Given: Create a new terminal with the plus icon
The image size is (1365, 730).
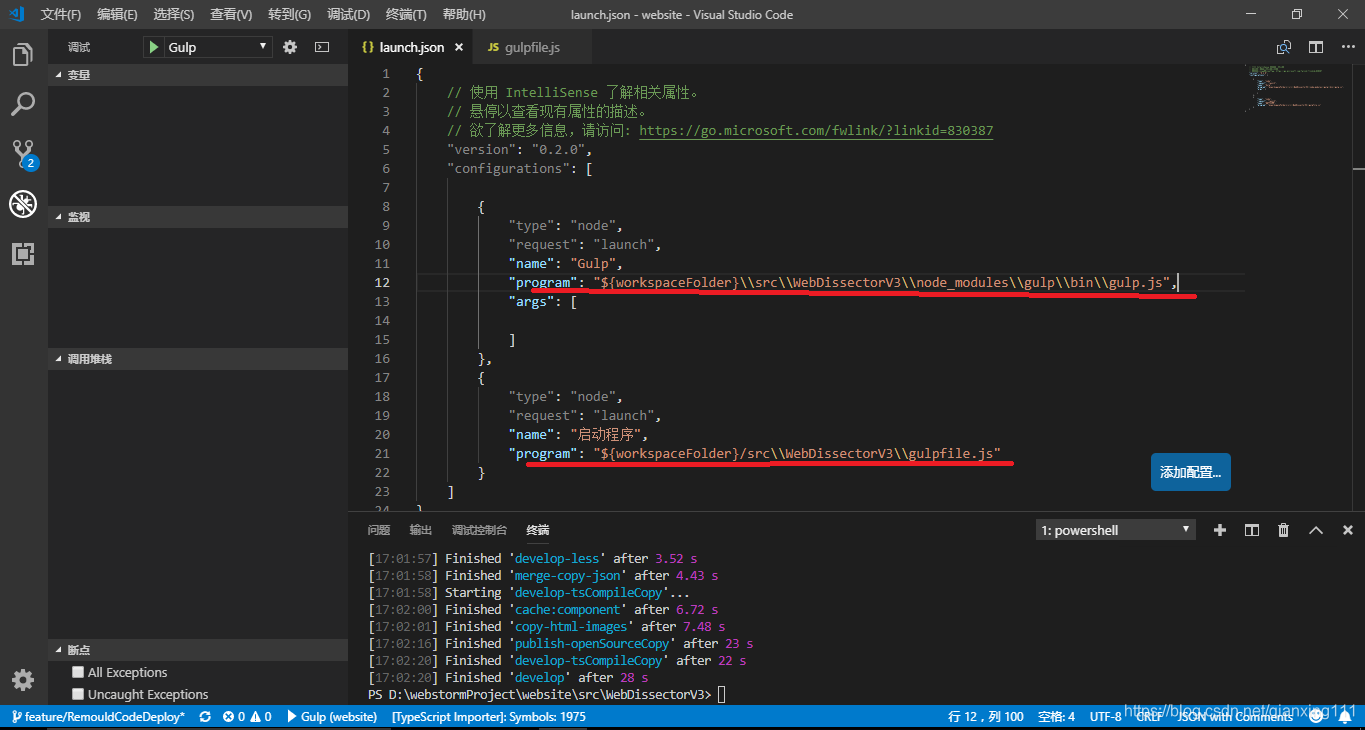Looking at the screenshot, I should pos(1219,529).
